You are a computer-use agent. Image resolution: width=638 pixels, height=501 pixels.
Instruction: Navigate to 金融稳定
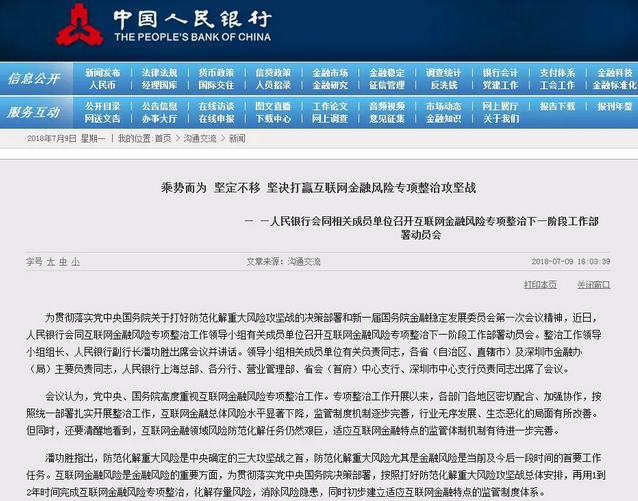pos(387,73)
